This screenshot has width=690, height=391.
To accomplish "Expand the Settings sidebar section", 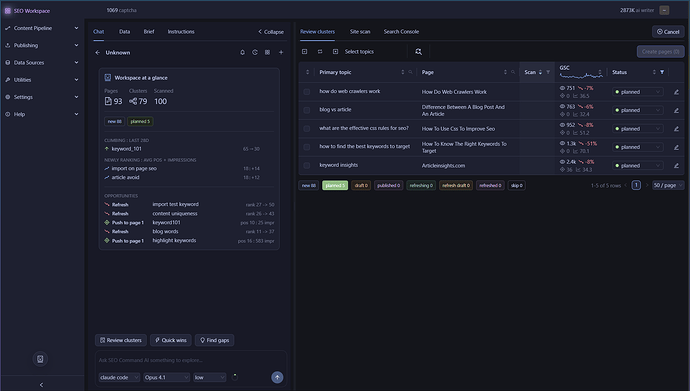I will click(42, 97).
